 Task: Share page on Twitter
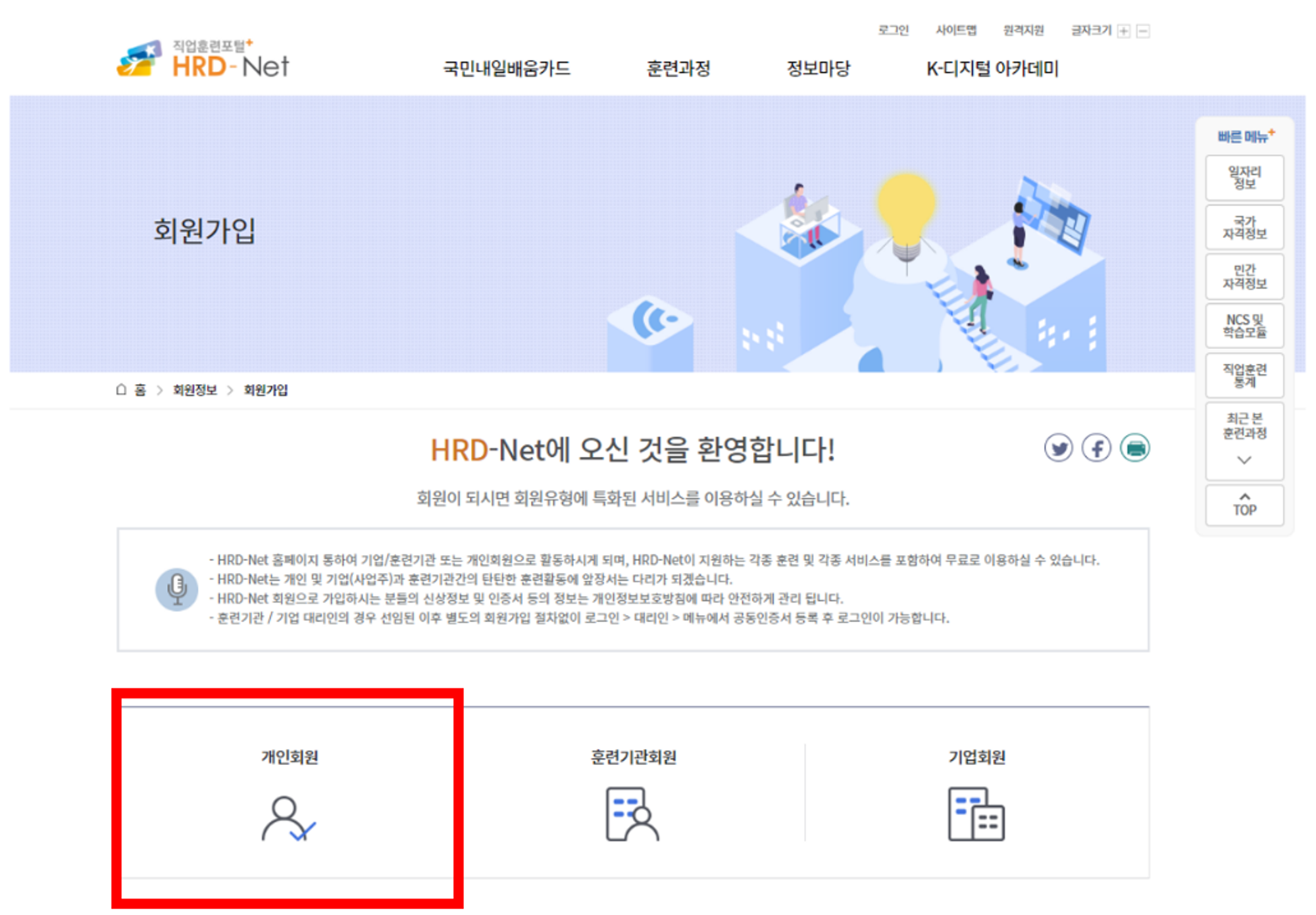coord(1058,449)
